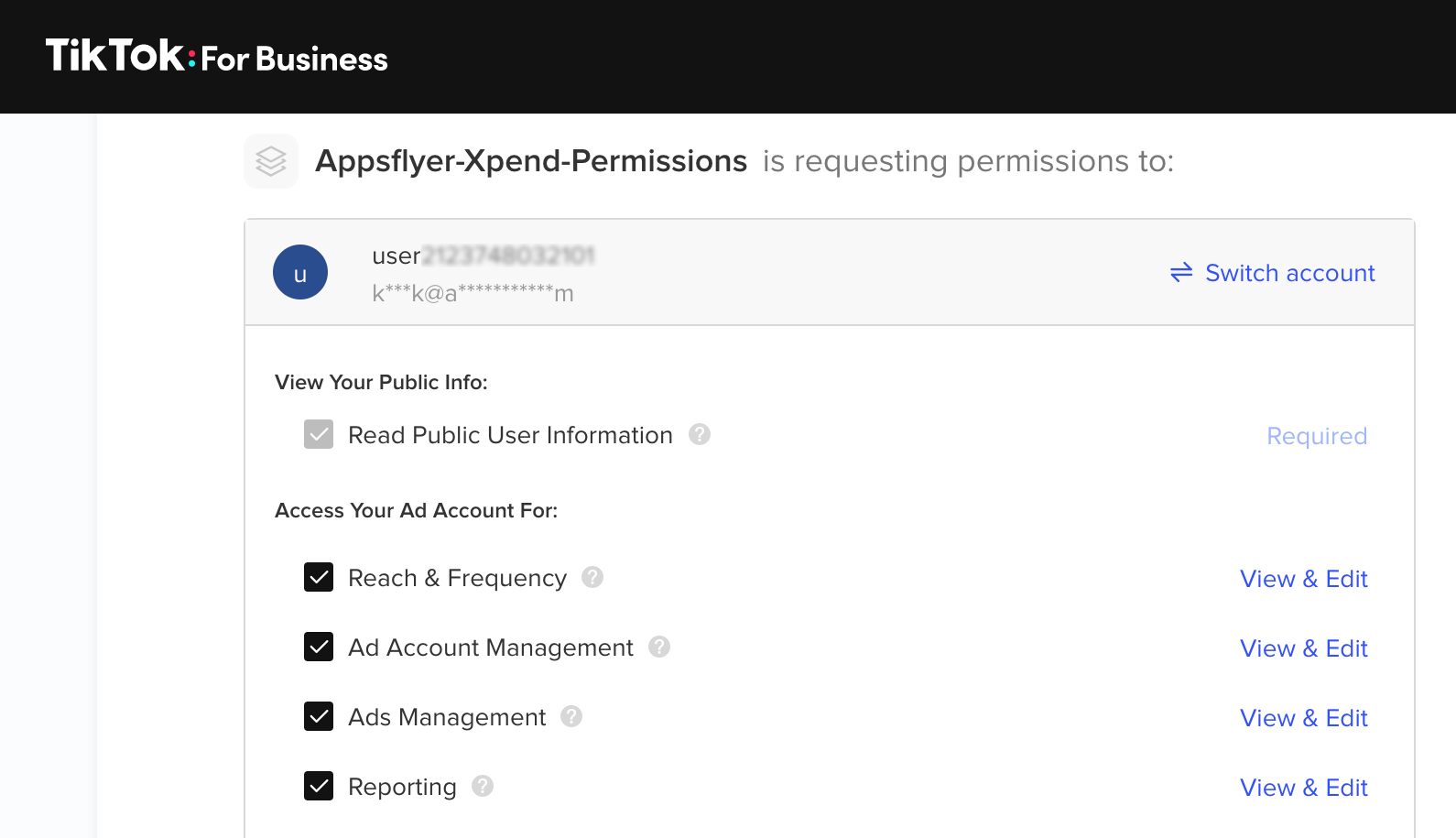Click the View Your Public Info heading
1456x838 pixels.
tap(381, 382)
